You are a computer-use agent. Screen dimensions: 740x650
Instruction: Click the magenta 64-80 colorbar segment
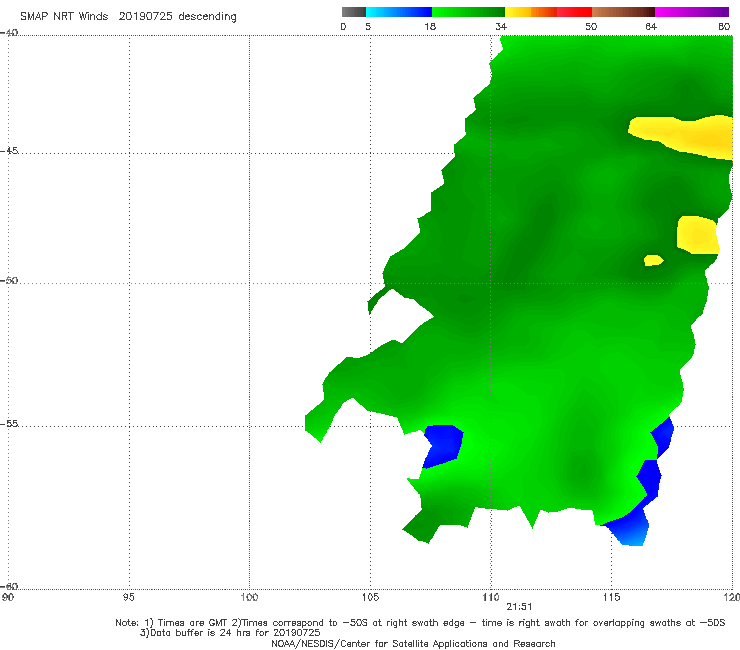pyautogui.click(x=692, y=12)
